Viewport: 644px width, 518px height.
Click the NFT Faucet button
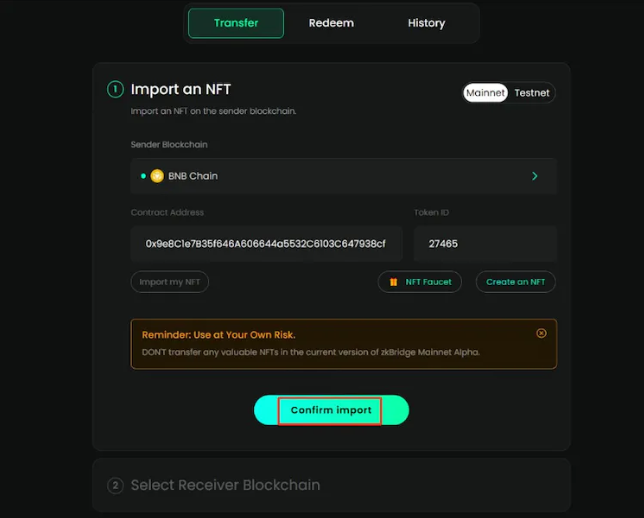coord(420,282)
